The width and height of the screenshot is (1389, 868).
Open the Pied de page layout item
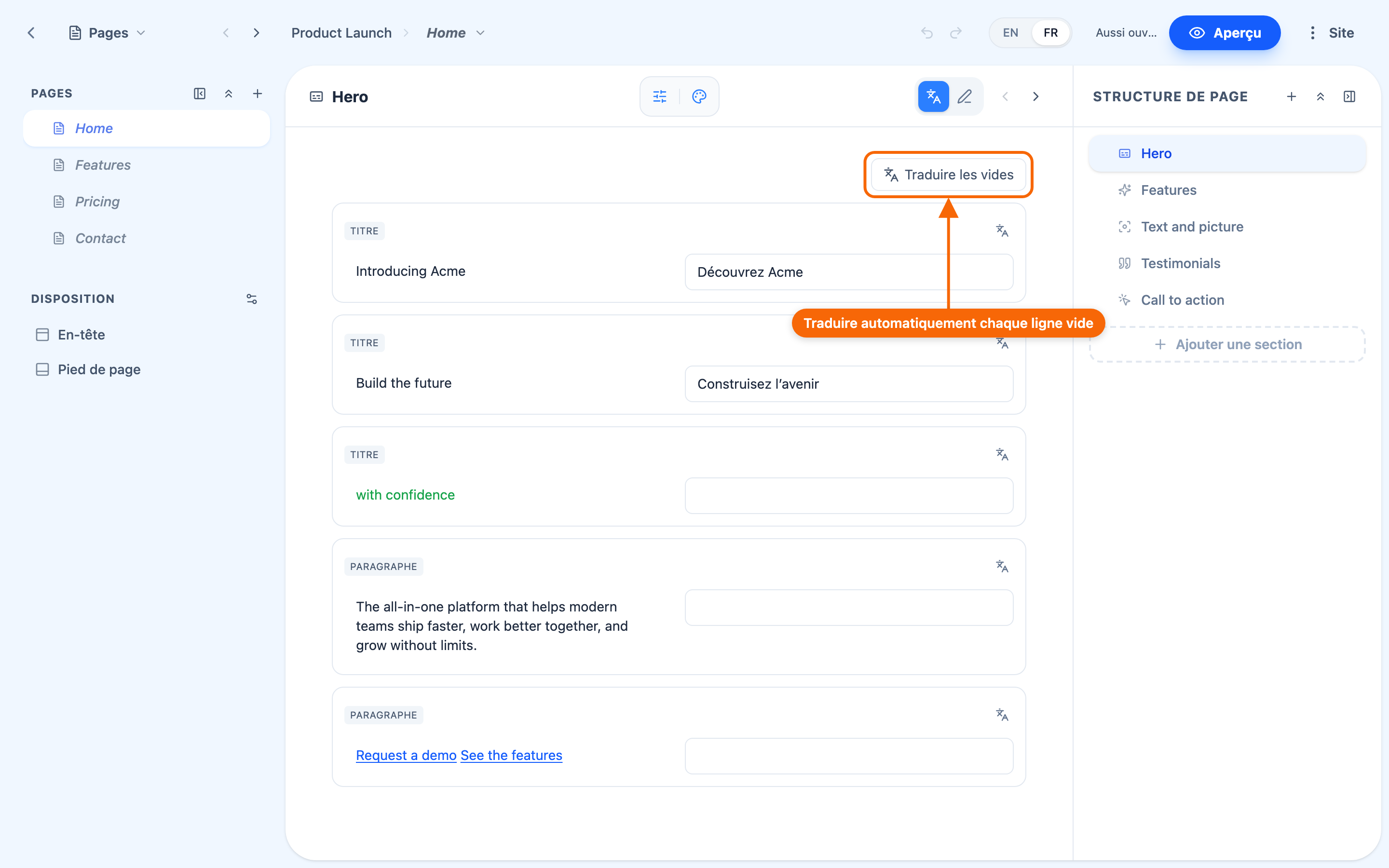[x=88, y=370]
